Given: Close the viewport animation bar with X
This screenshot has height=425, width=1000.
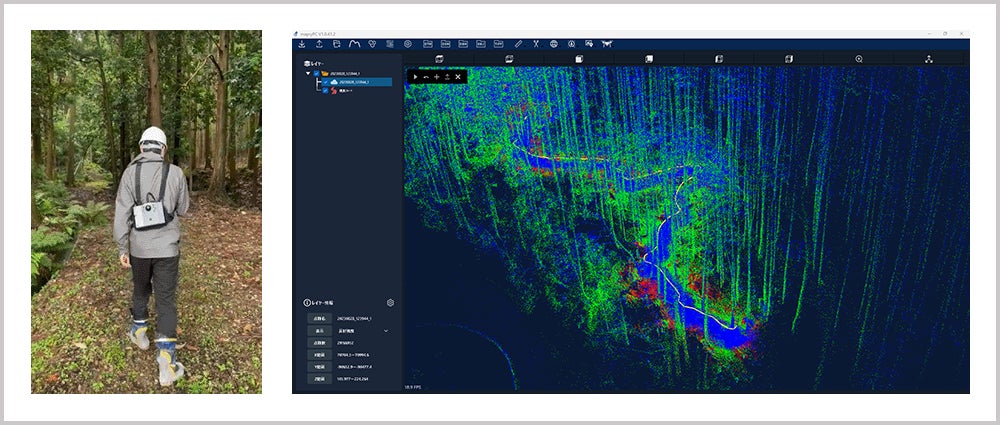Looking at the screenshot, I should 458,76.
